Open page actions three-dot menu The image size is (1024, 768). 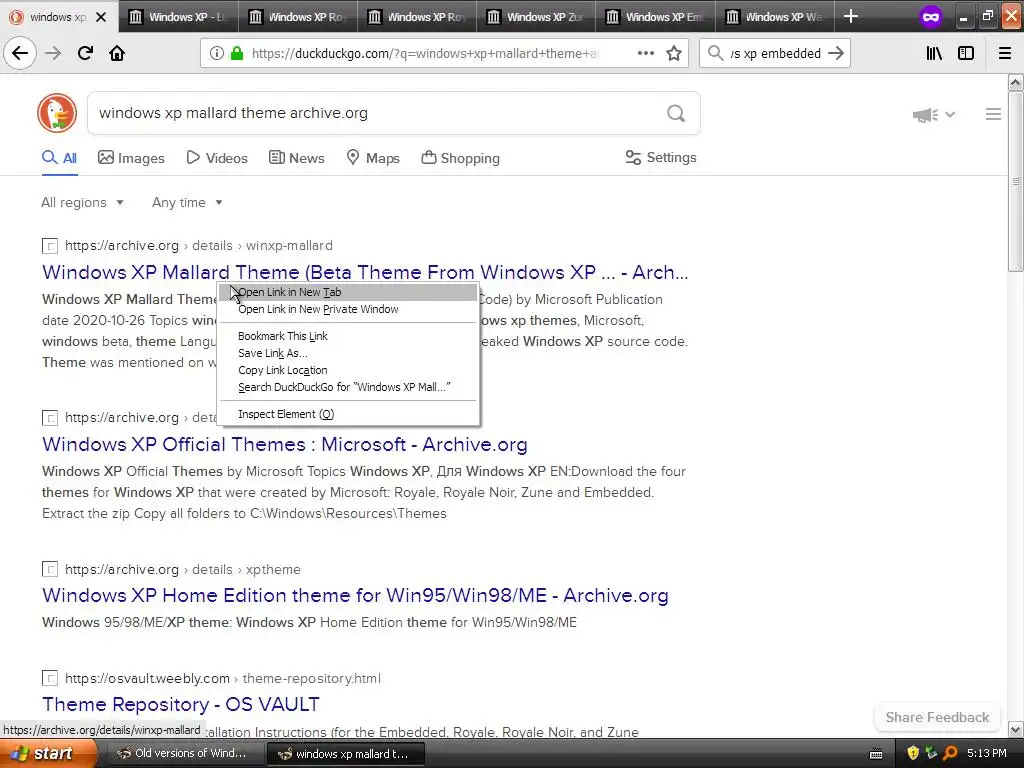tap(645, 53)
